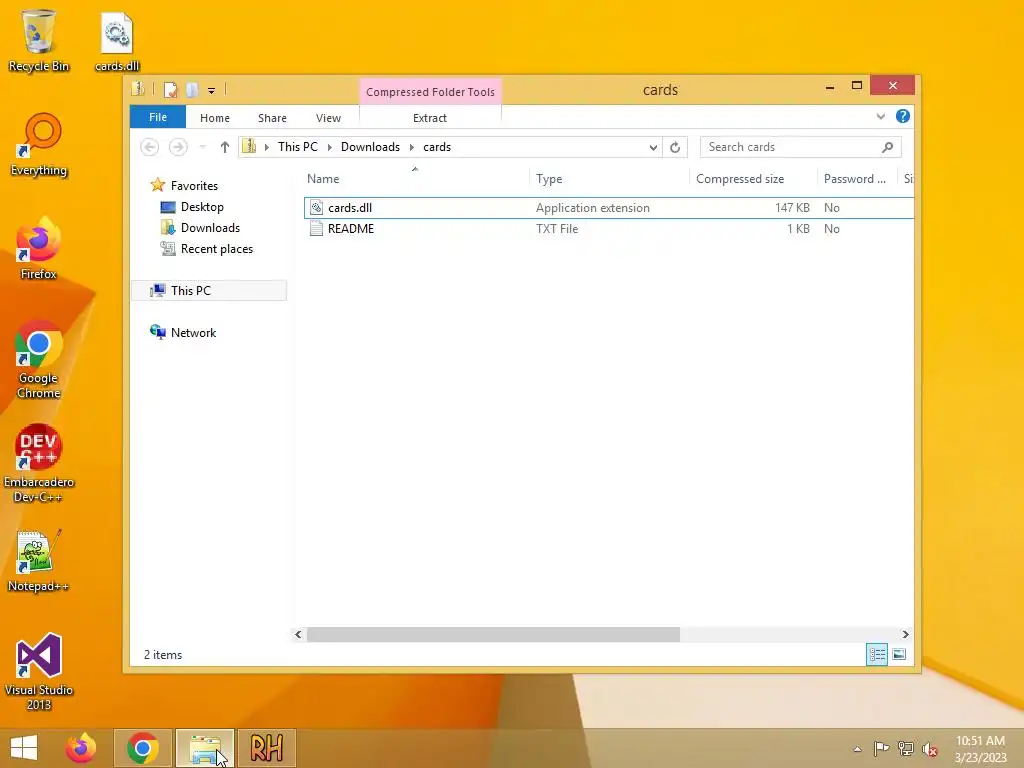Click the Downloads breadcrumb in the address bar
Screen dimensions: 1024x768
pyautogui.click(x=370, y=147)
